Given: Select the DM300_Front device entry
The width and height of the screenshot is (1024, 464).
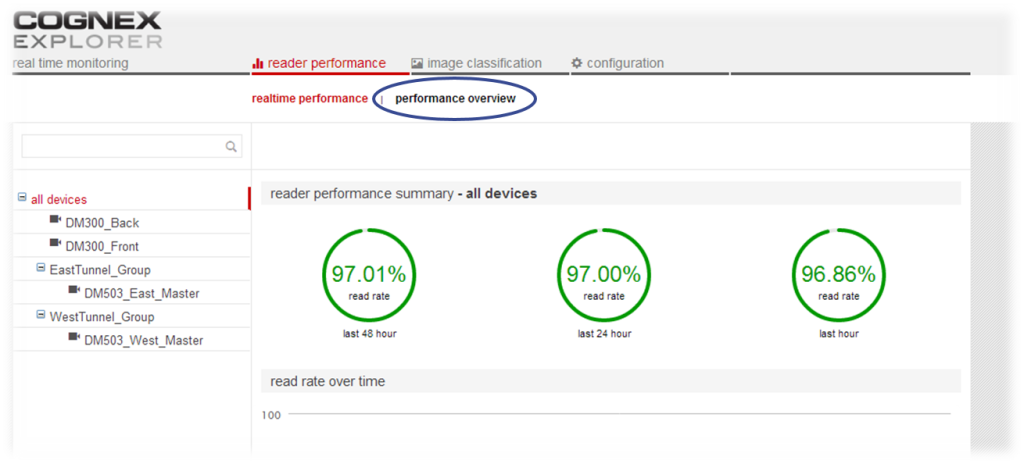Looking at the screenshot, I should (x=102, y=246).
